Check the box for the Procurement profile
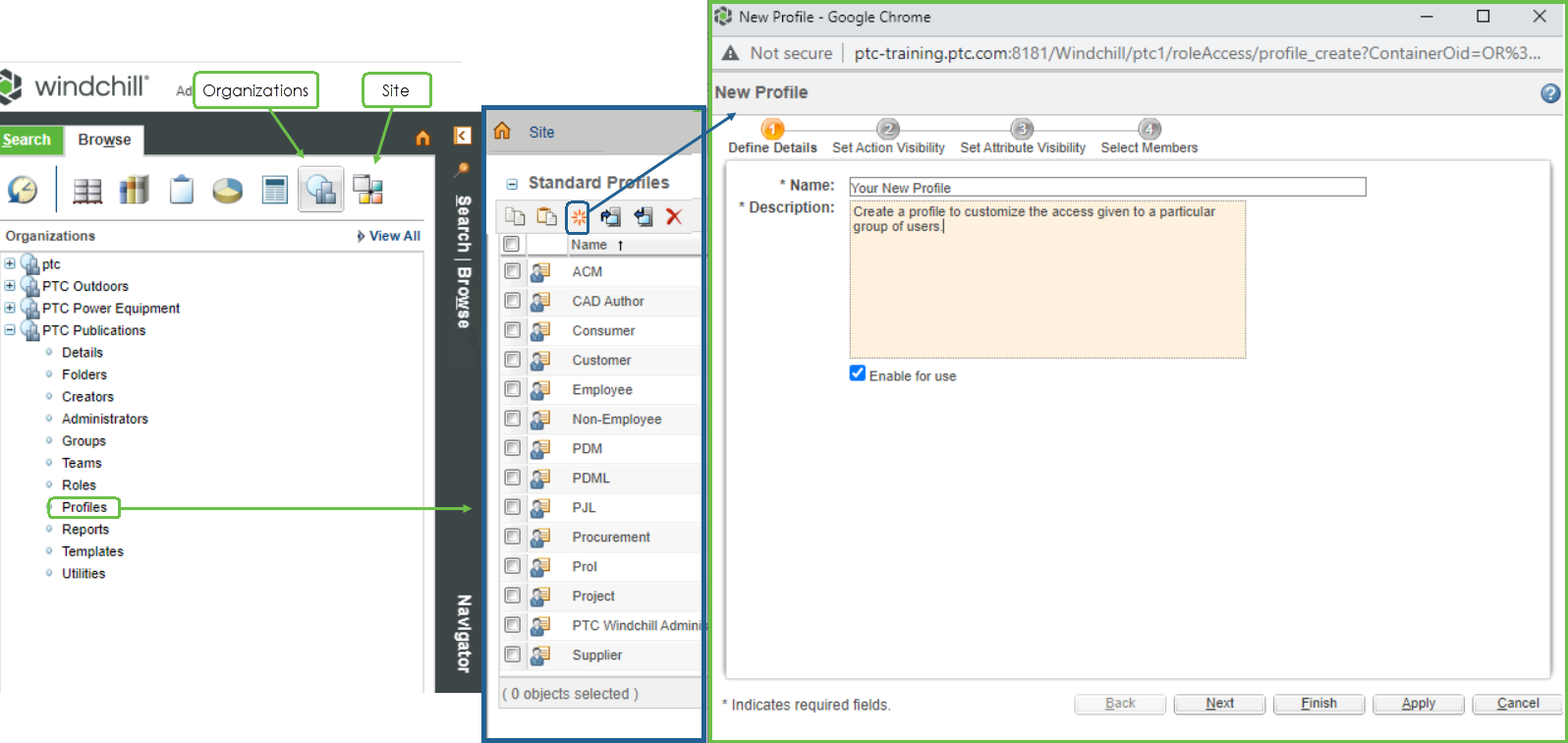The width and height of the screenshot is (1568, 743). pyautogui.click(x=512, y=537)
